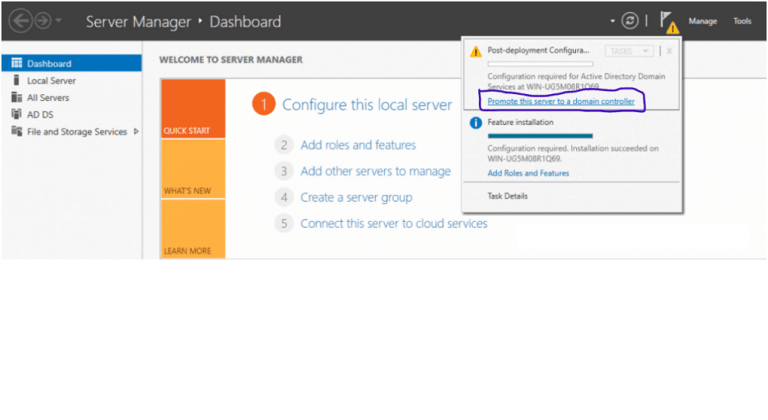Click Create a server group link

(x=356, y=197)
